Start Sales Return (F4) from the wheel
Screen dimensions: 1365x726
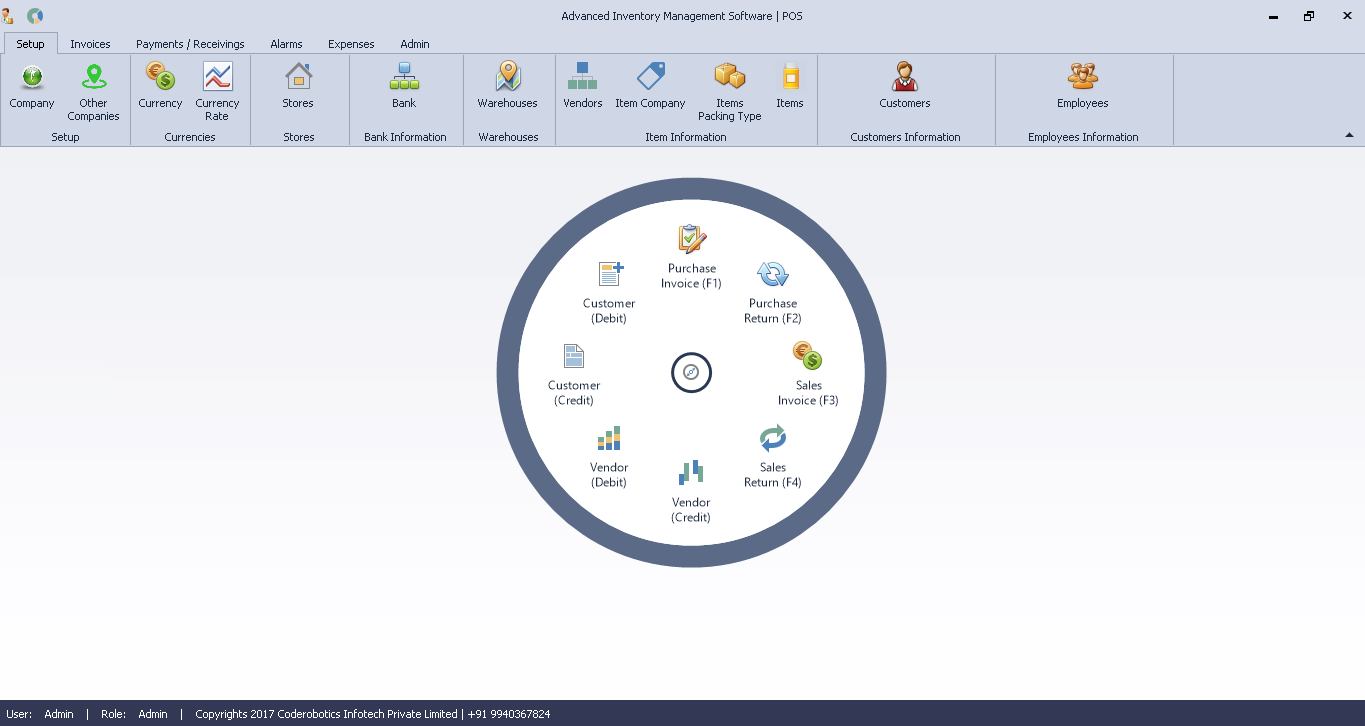click(x=773, y=439)
